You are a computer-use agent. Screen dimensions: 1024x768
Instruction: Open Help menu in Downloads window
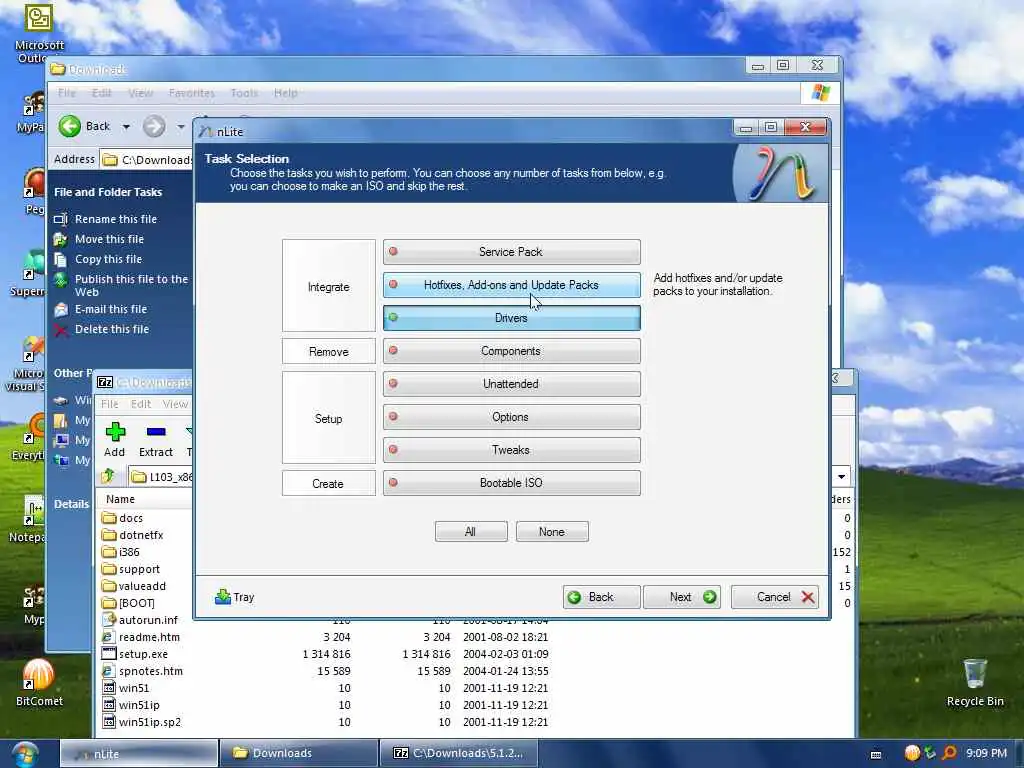(x=285, y=93)
